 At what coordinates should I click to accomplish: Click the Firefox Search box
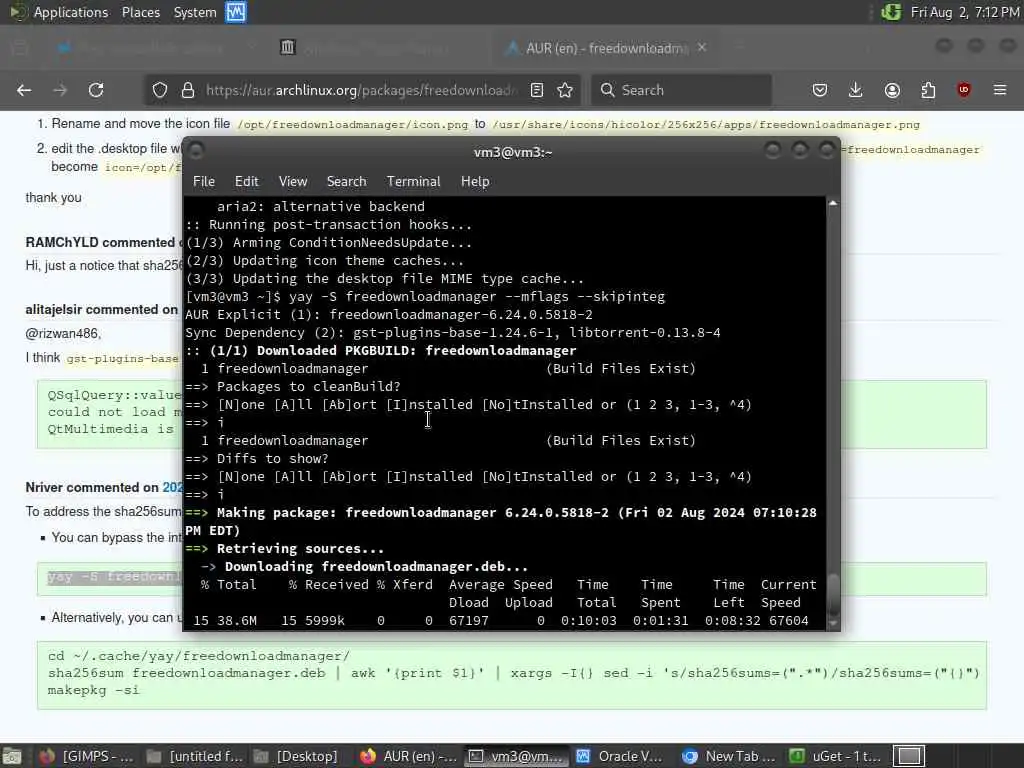coord(681,90)
